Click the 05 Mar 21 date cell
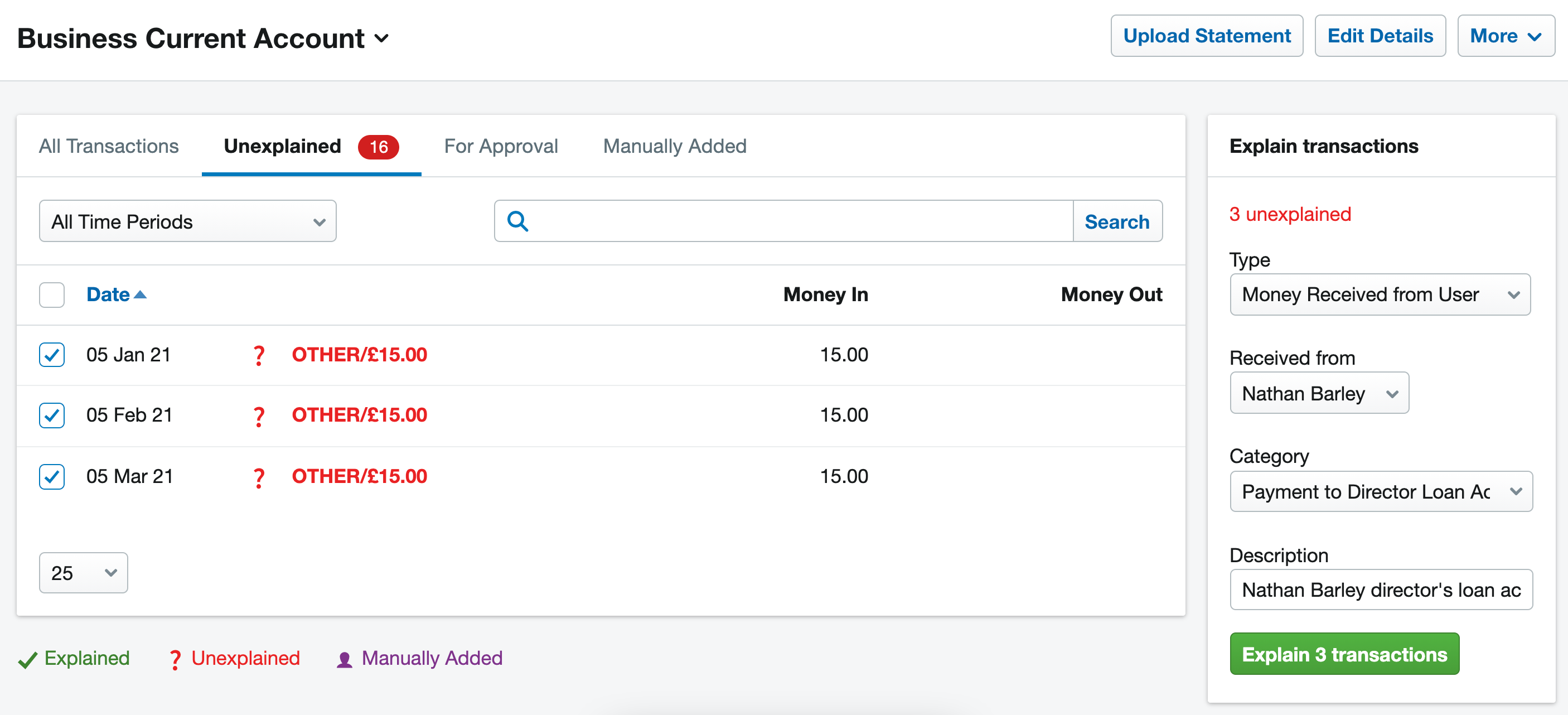The width and height of the screenshot is (1568, 715). (x=130, y=476)
